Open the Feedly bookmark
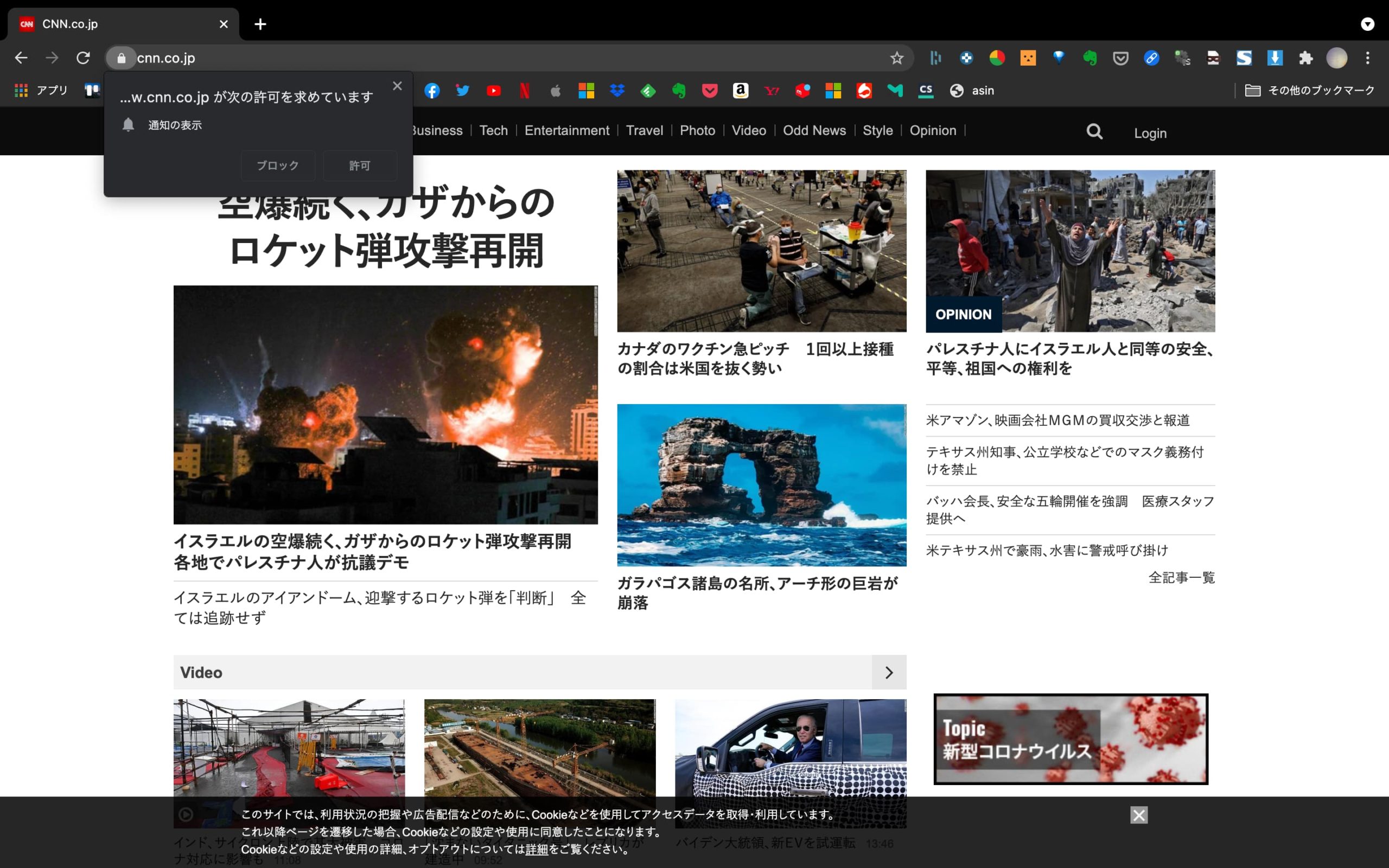Screen dimensions: 1389x868 tap(648, 91)
